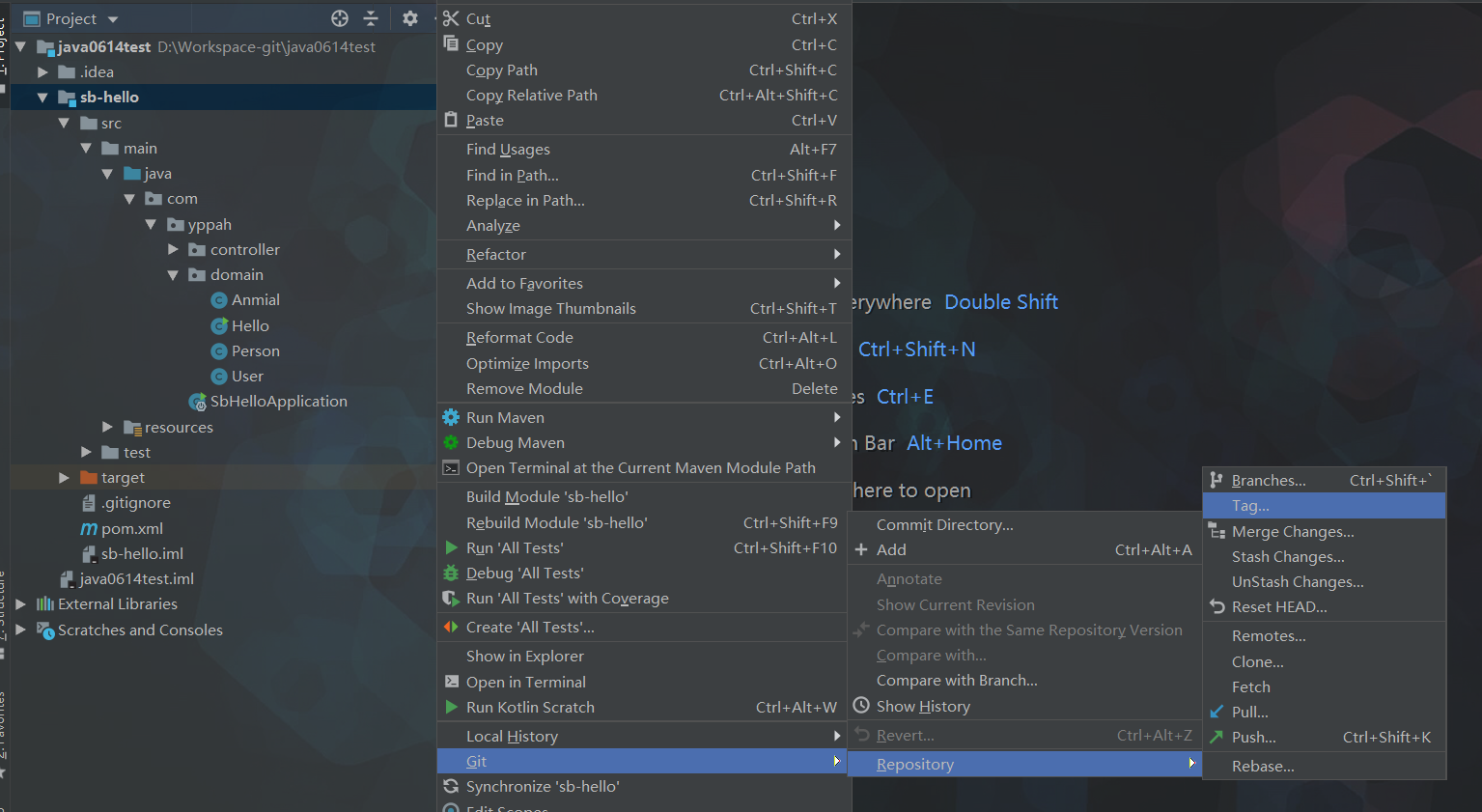Expand the External Libraries node
1482x812 pixels.
(x=20, y=604)
